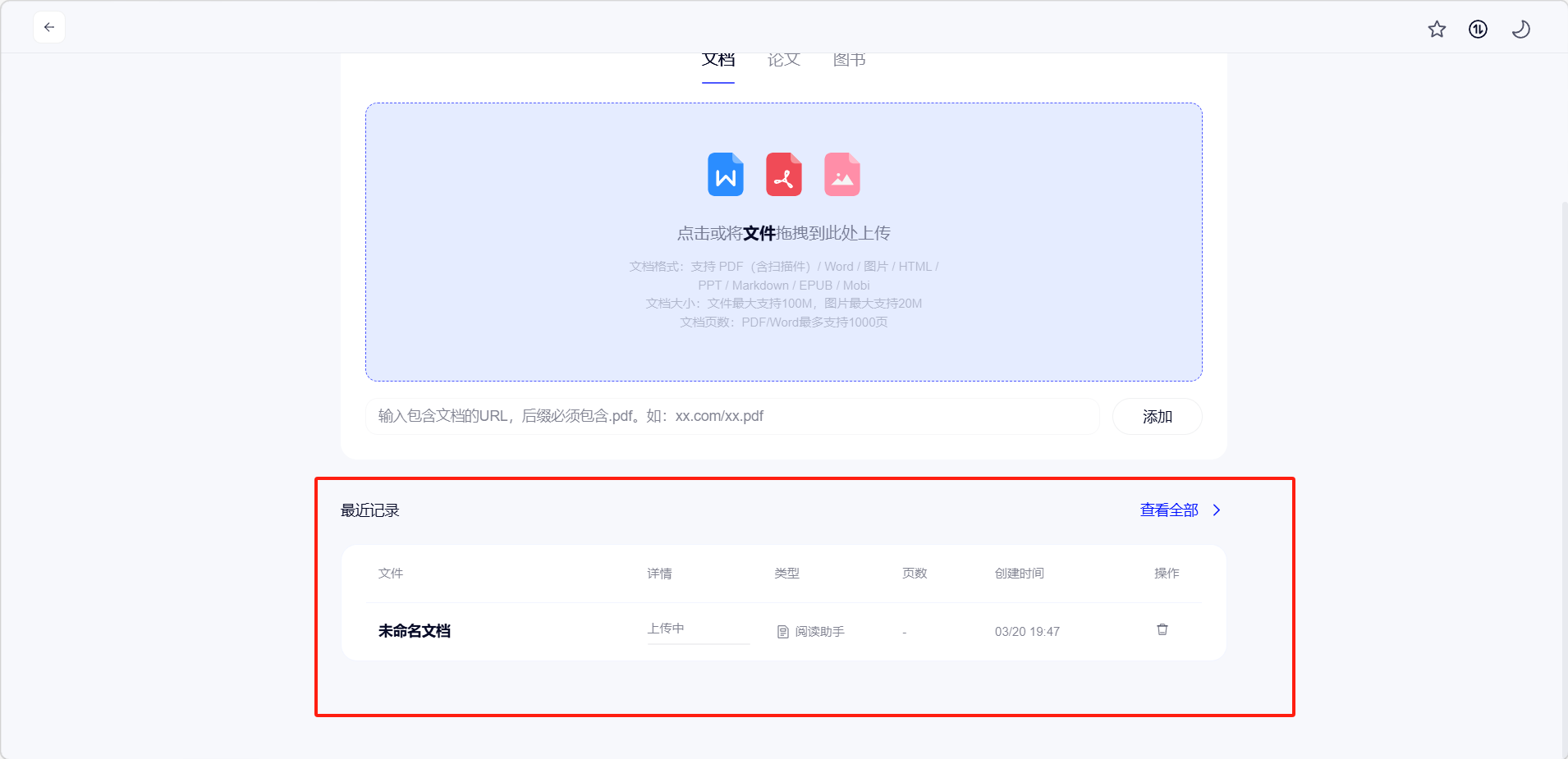
Task: Focus the document URL input field
Action: pyautogui.click(x=732, y=417)
